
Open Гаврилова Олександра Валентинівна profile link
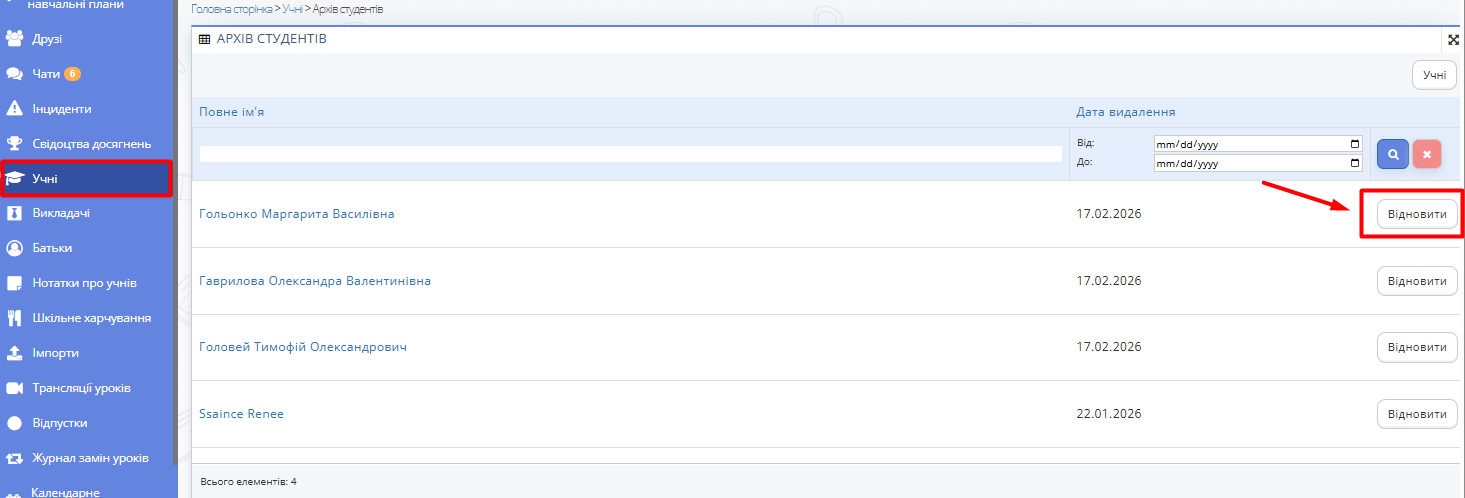315,281
